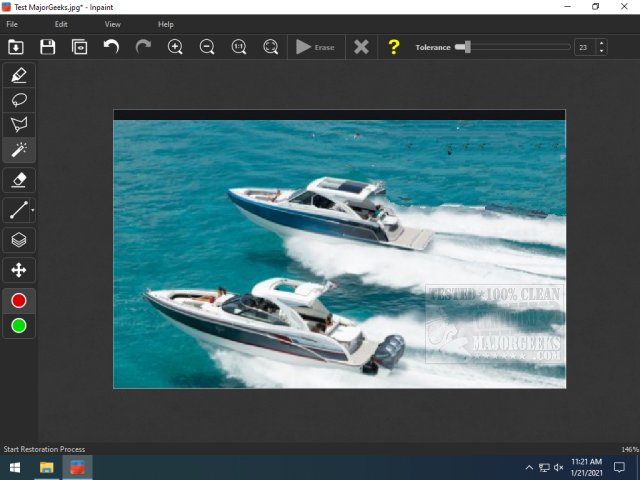Click the Tolerance value field
Image resolution: width=640 pixels, height=480 pixels.
coord(584,47)
